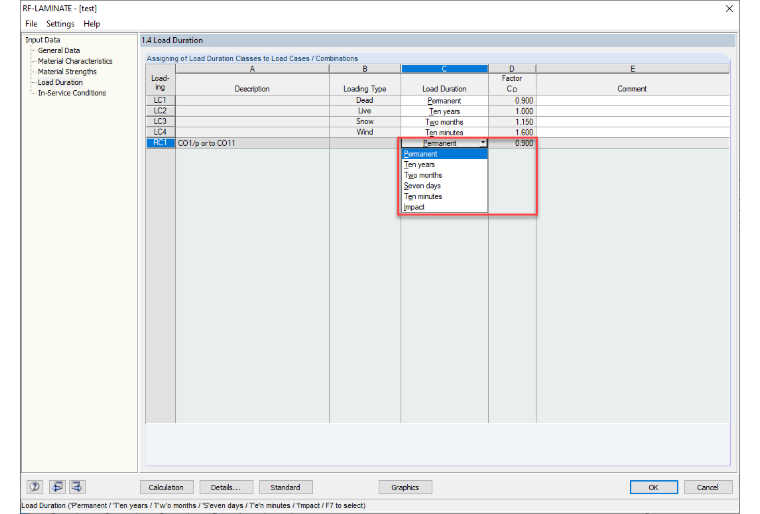Viewport: 760px width, 514px height.
Task: Select General Data in tree
Action: click(59, 50)
